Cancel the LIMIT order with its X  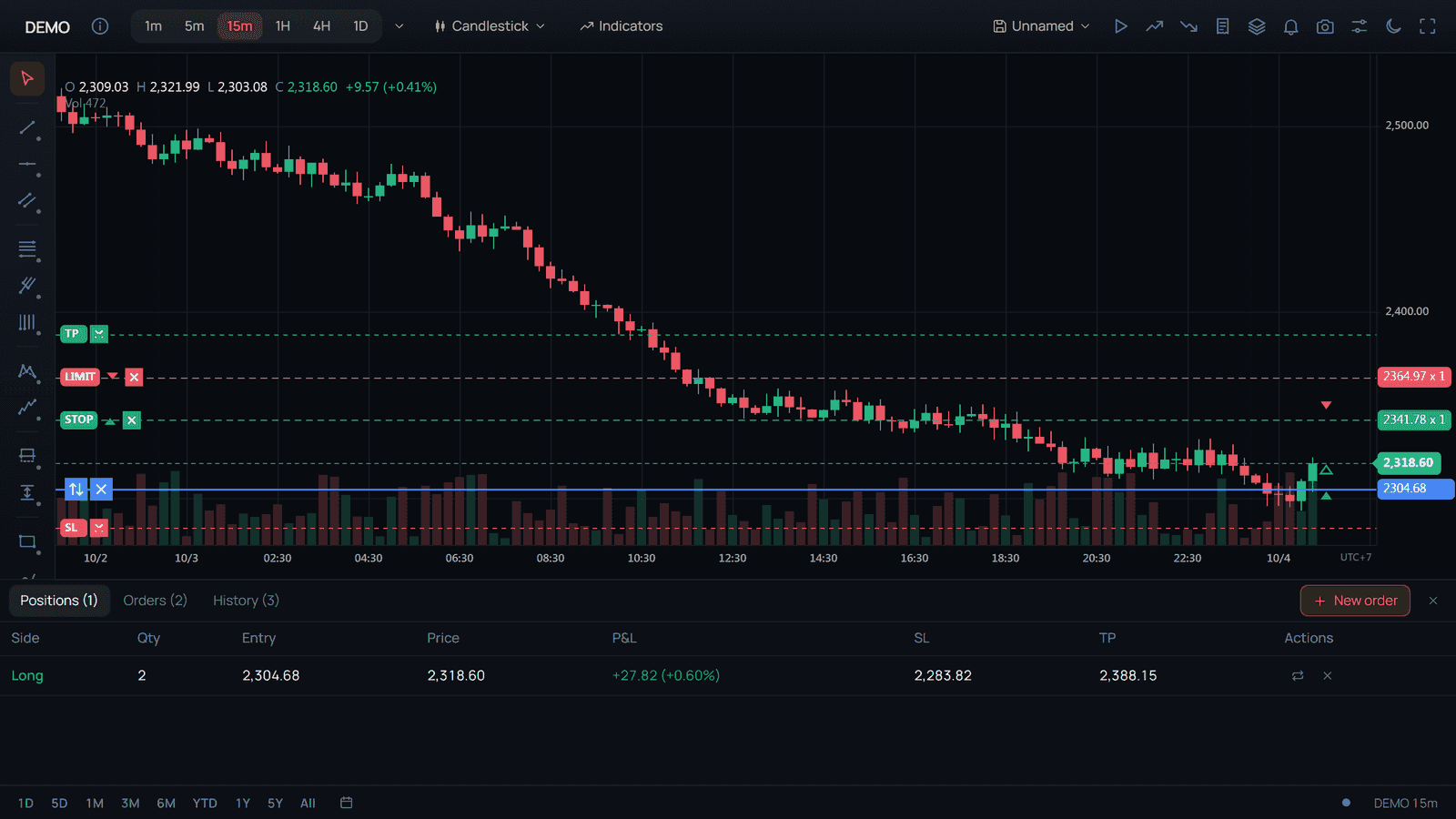[134, 377]
